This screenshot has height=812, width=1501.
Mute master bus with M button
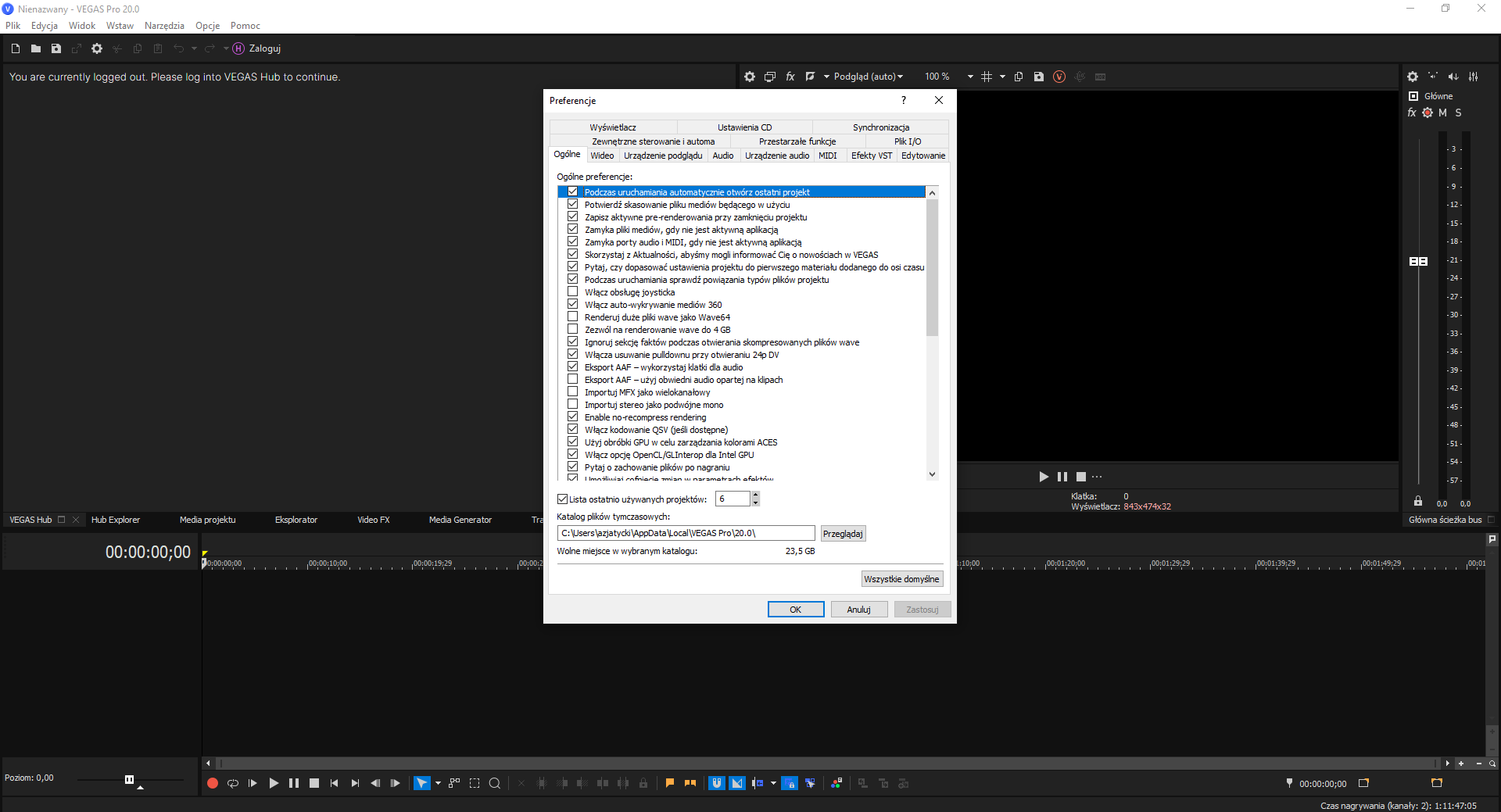1443,113
